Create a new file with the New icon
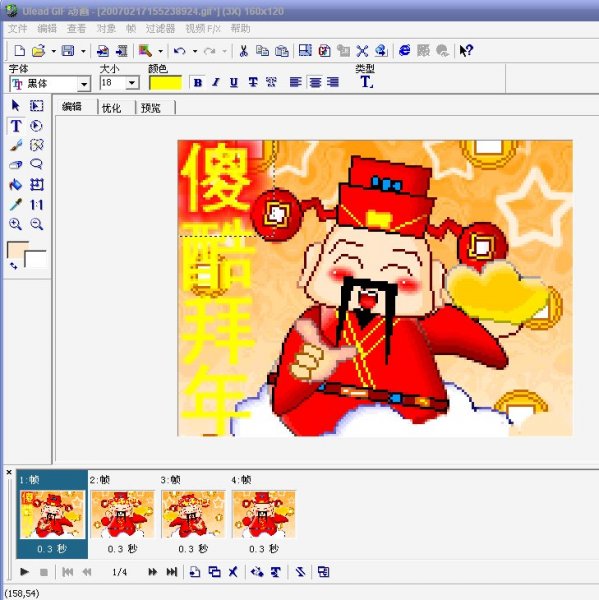This screenshot has height=600, width=599. click(x=20, y=51)
